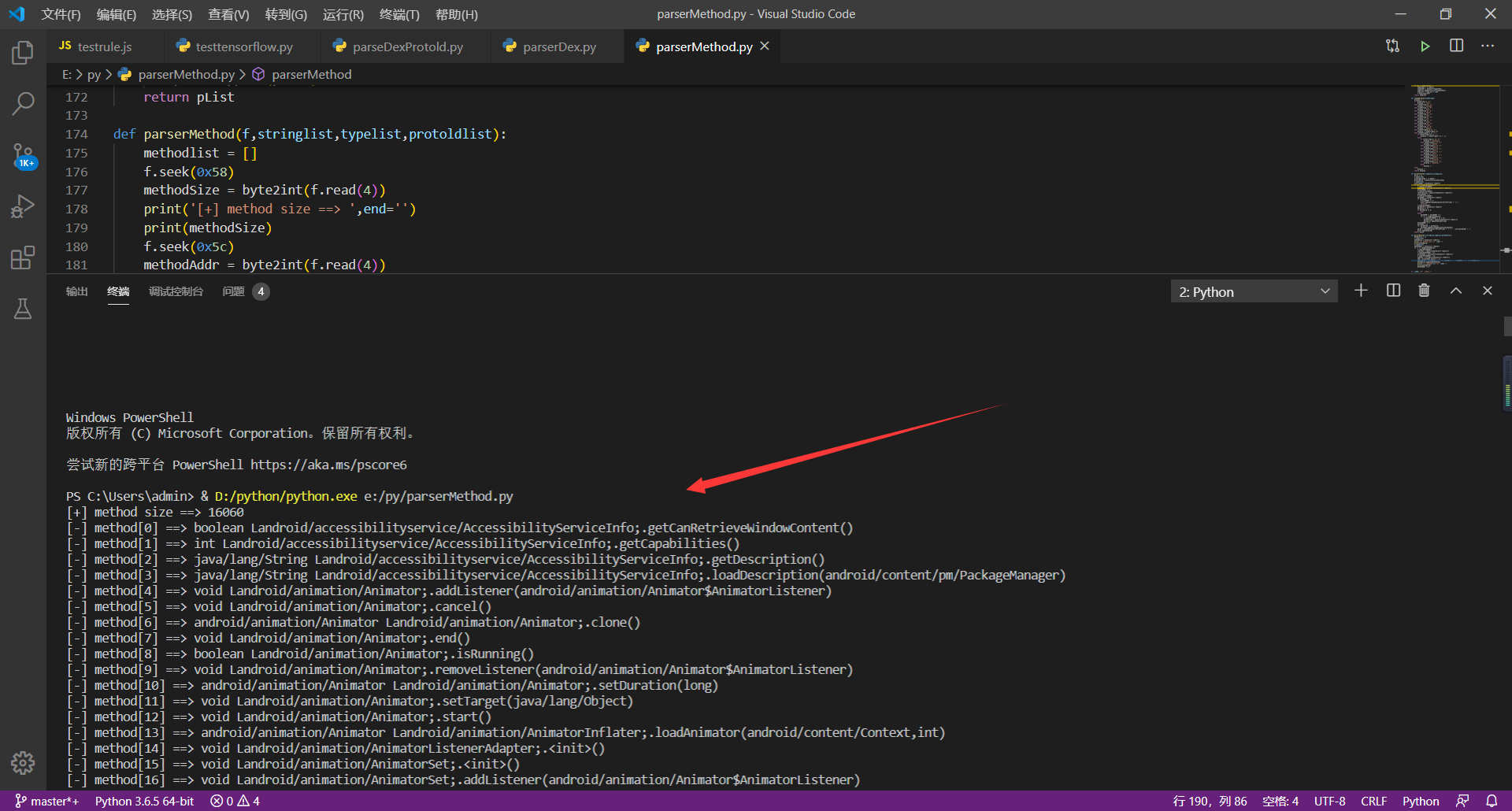Click the parserMethod symbol breadcrumb
Viewport: 1512px width, 811px height.
click(x=302, y=74)
